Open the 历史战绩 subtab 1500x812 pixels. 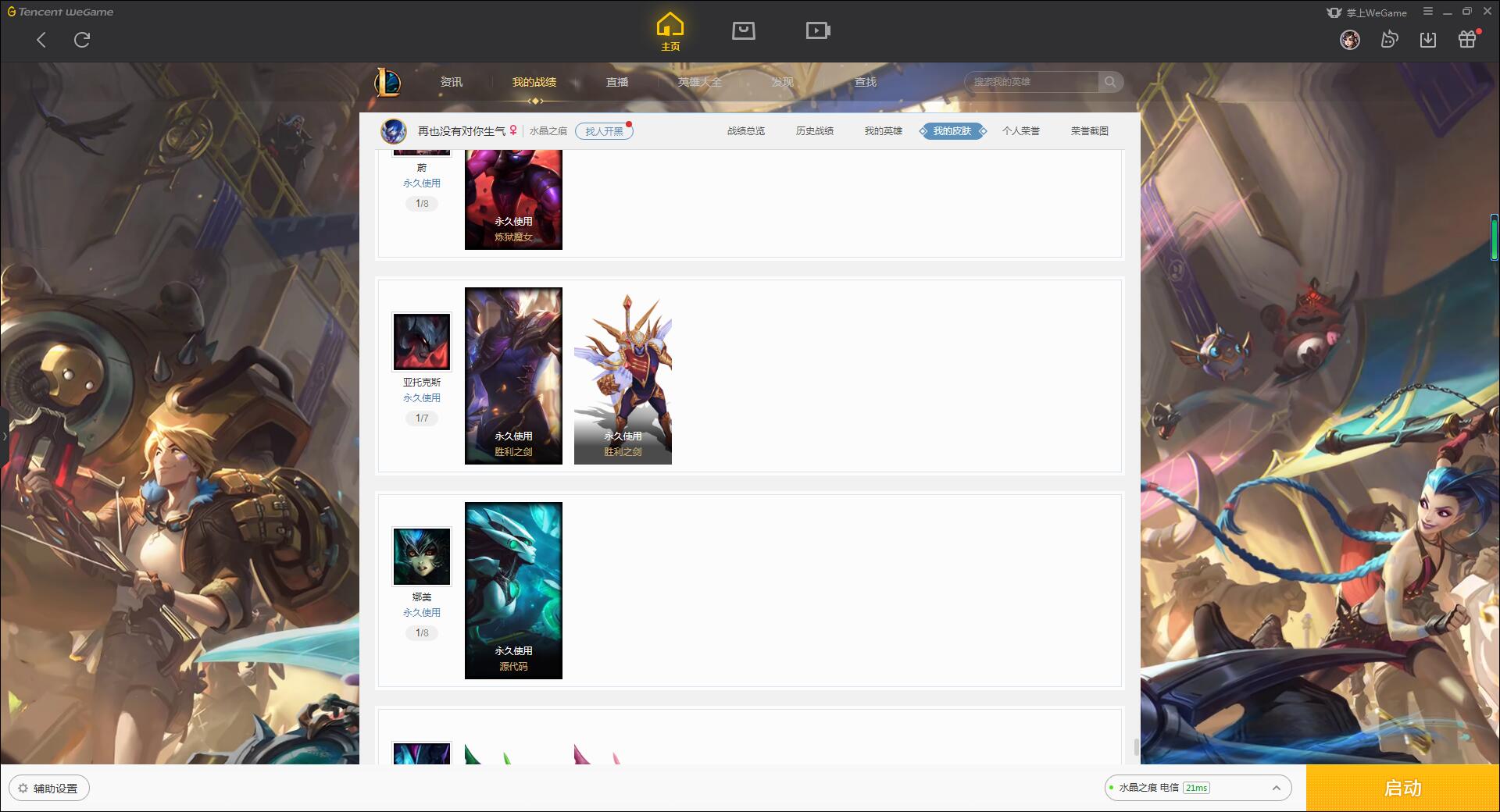[x=815, y=131]
